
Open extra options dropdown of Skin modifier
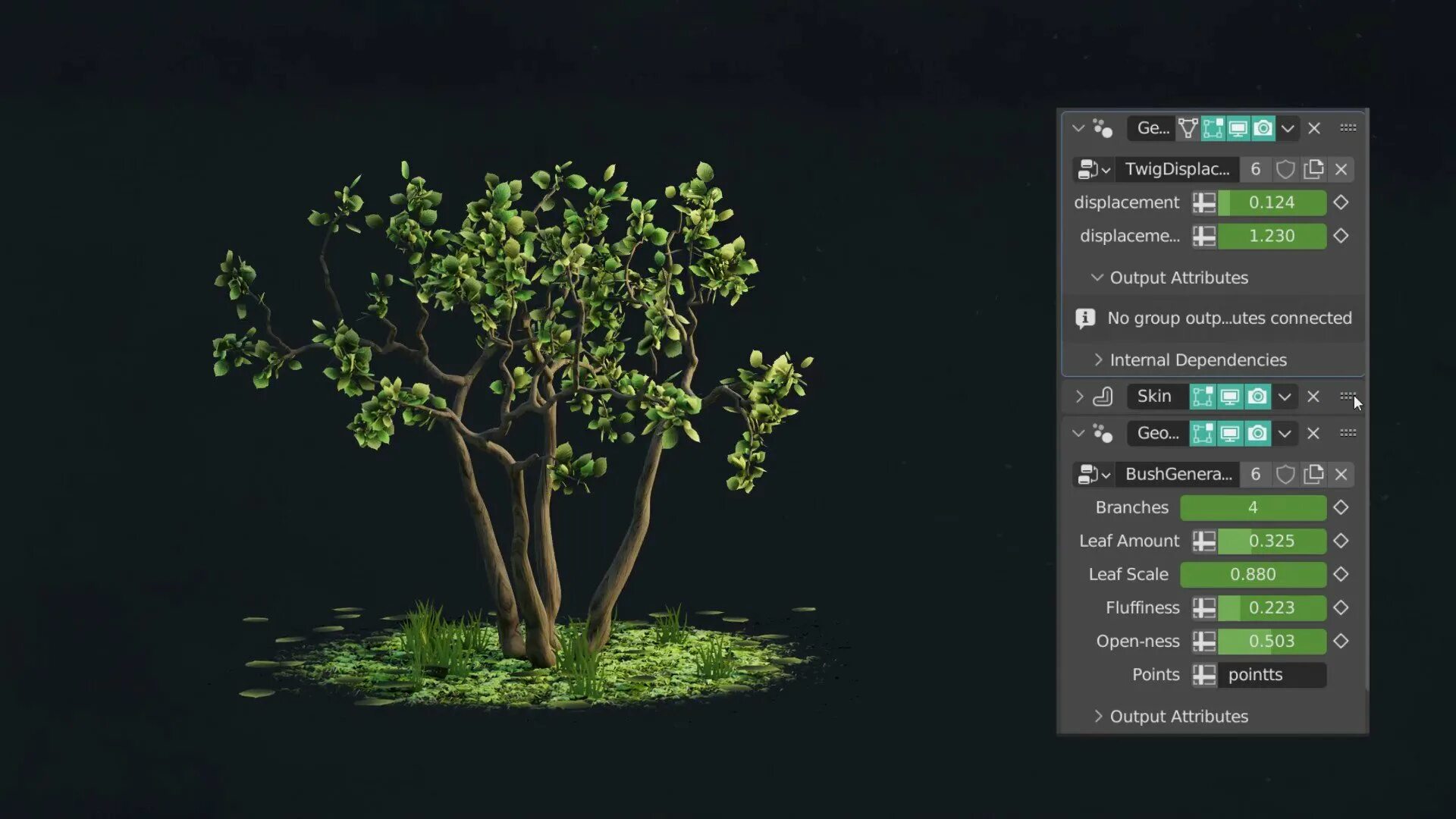click(1284, 396)
